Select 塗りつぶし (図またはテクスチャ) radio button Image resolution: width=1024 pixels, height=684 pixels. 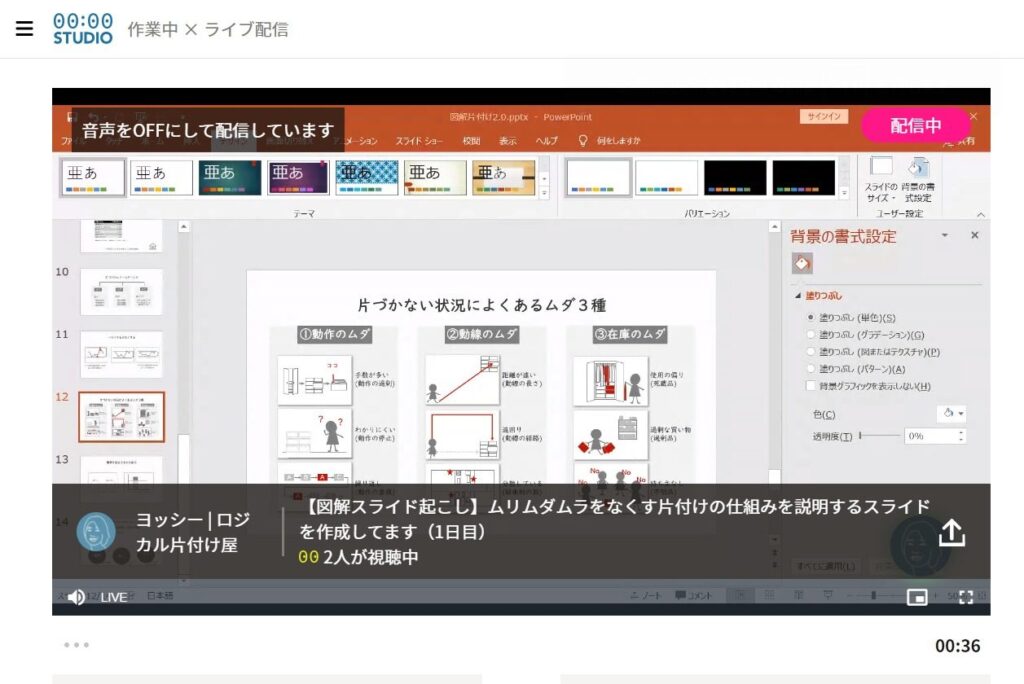810,351
